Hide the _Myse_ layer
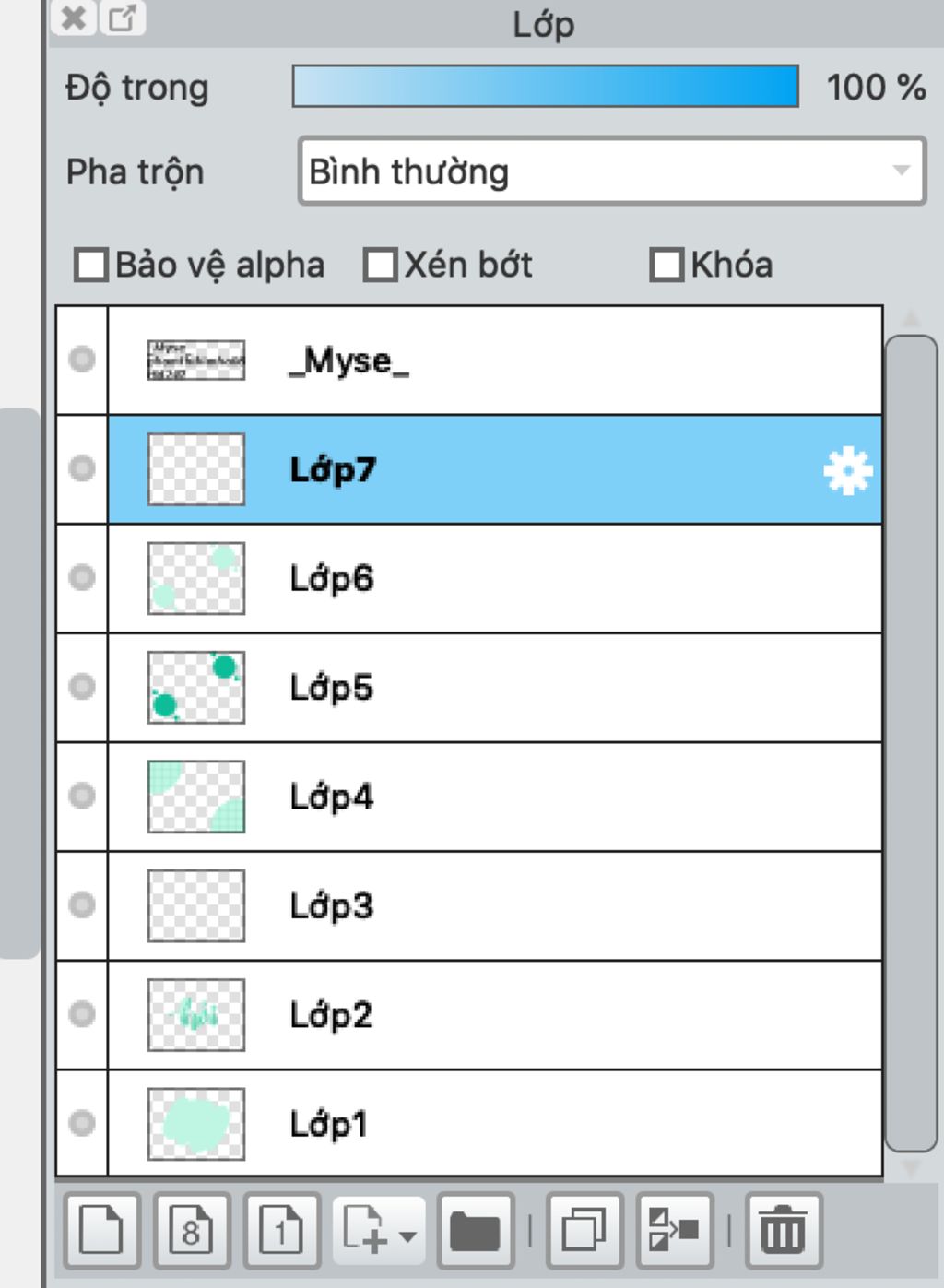The height and width of the screenshot is (1288, 944). (82, 359)
